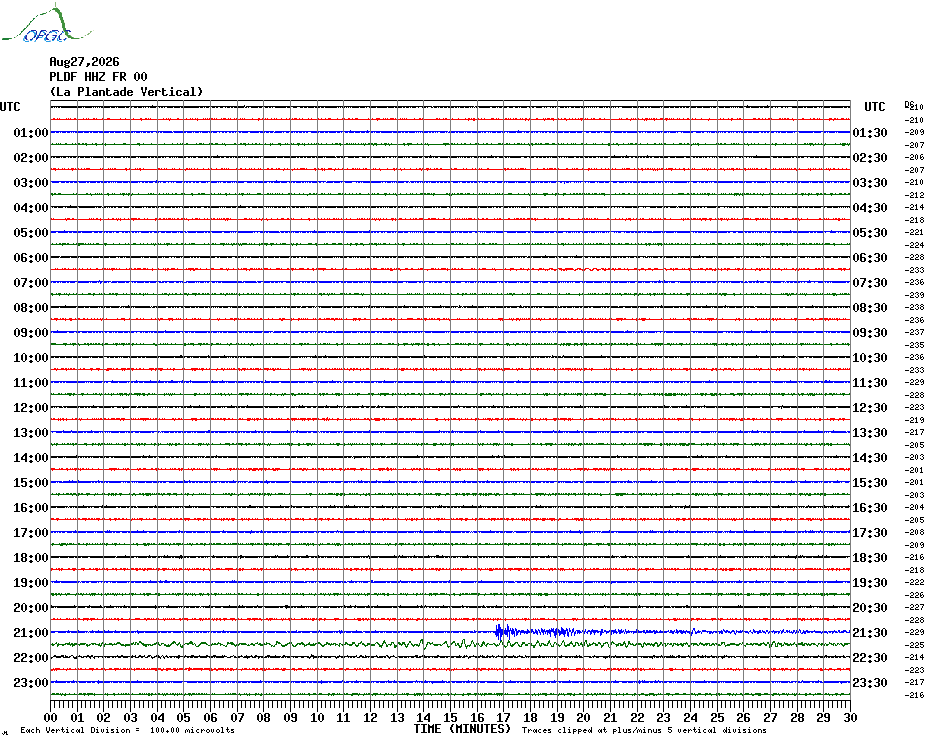The image size is (930, 744).
Task: Select minute 17 on the bottom axis
Action: 503,718
